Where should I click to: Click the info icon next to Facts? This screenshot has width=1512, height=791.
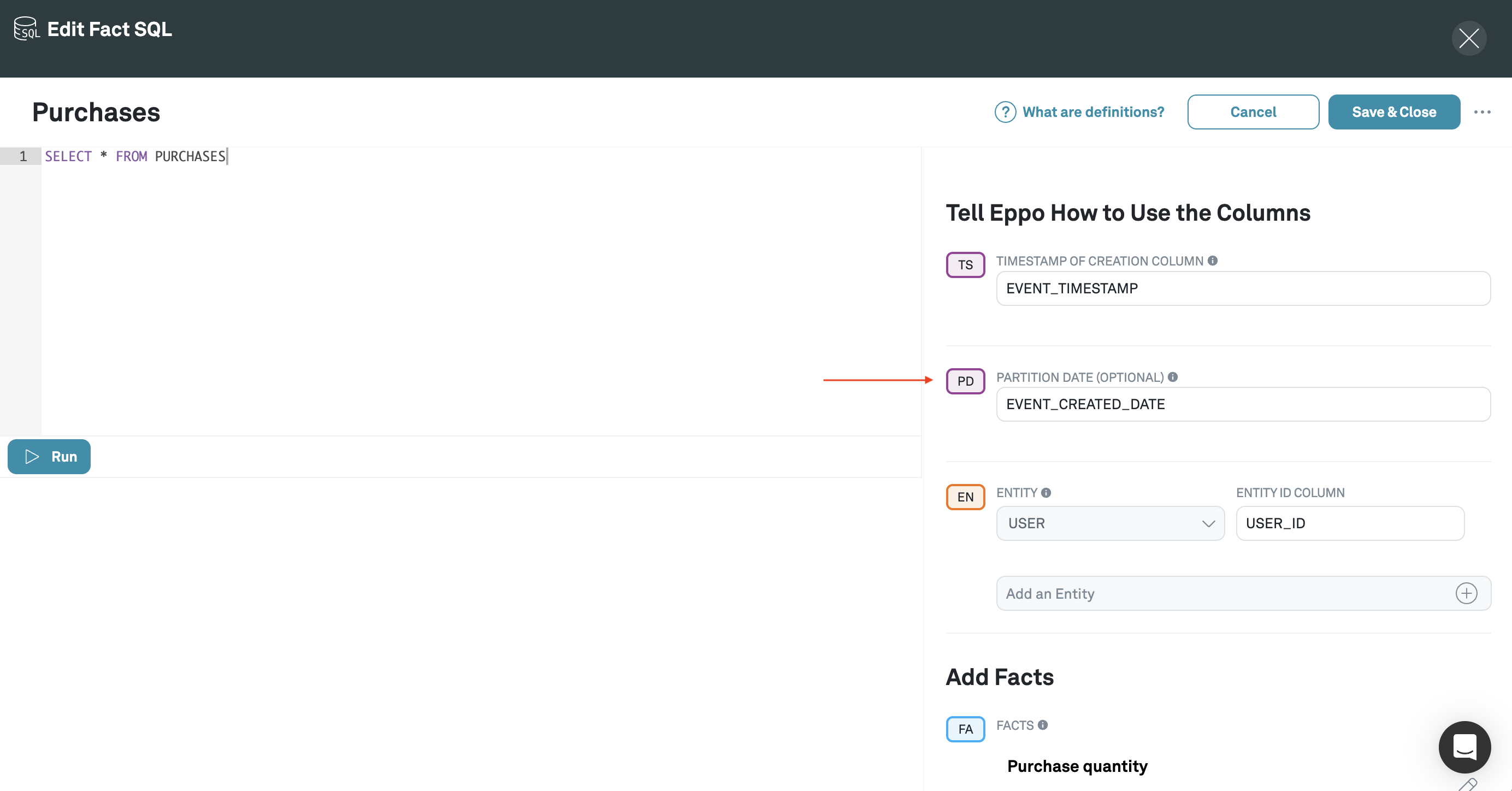(1042, 725)
